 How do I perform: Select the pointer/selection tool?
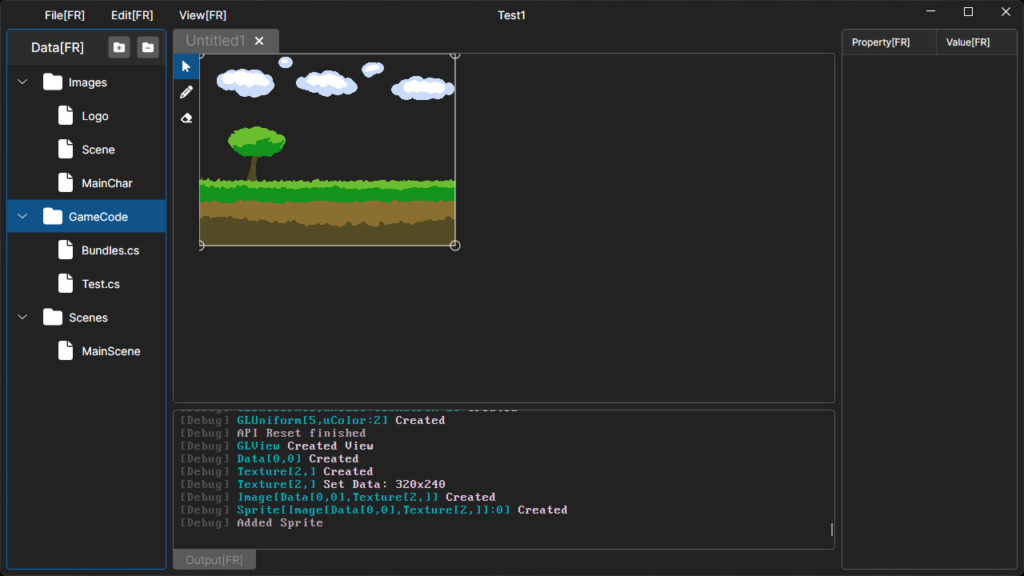click(x=186, y=67)
